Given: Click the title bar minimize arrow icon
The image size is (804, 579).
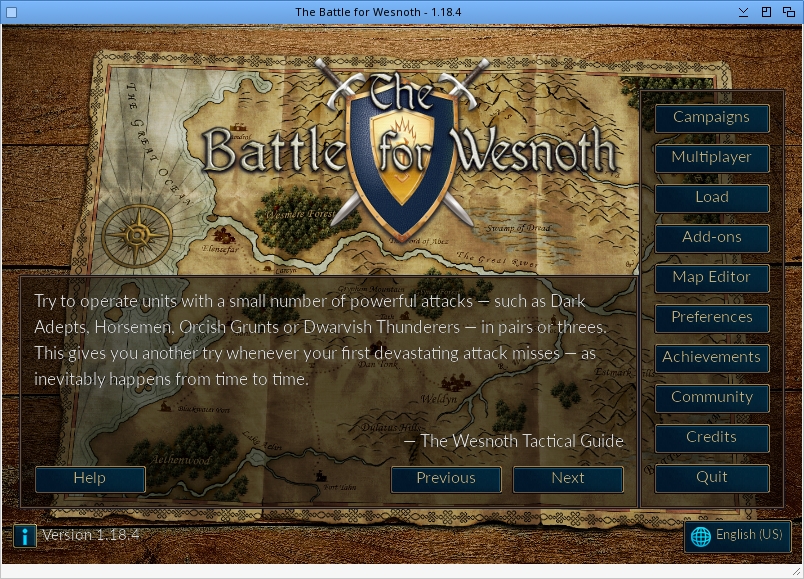Looking at the screenshot, I should click(743, 12).
